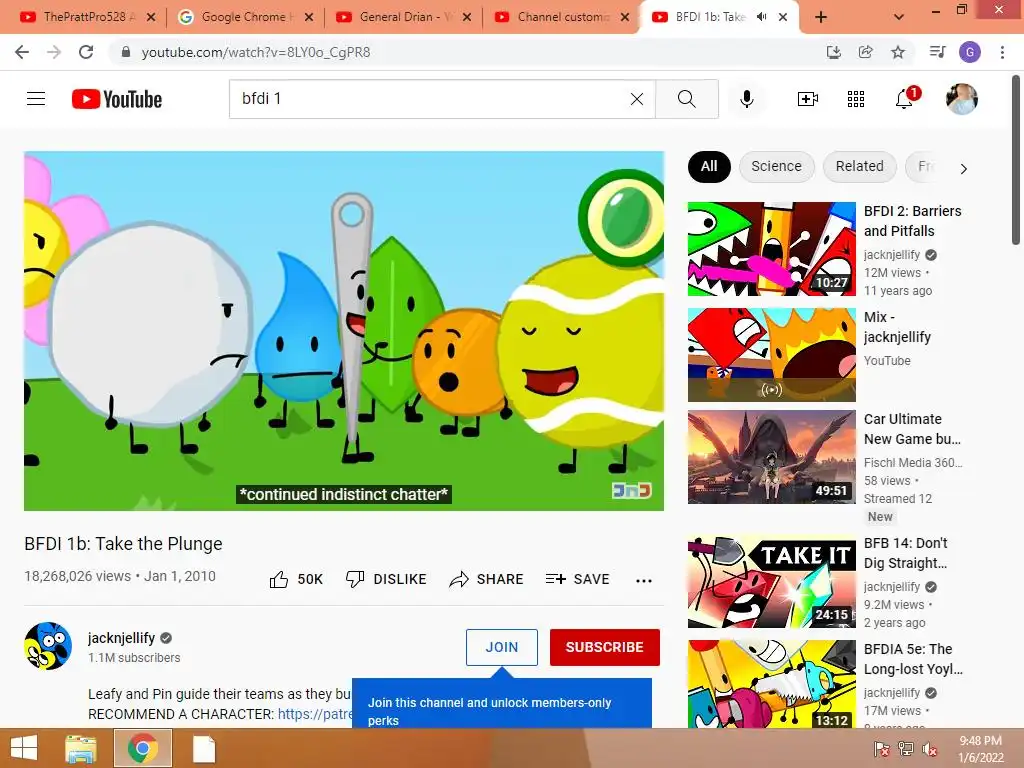The image size is (1024, 768).
Task: Open the YouTube apps grid icon
Action: 856,99
